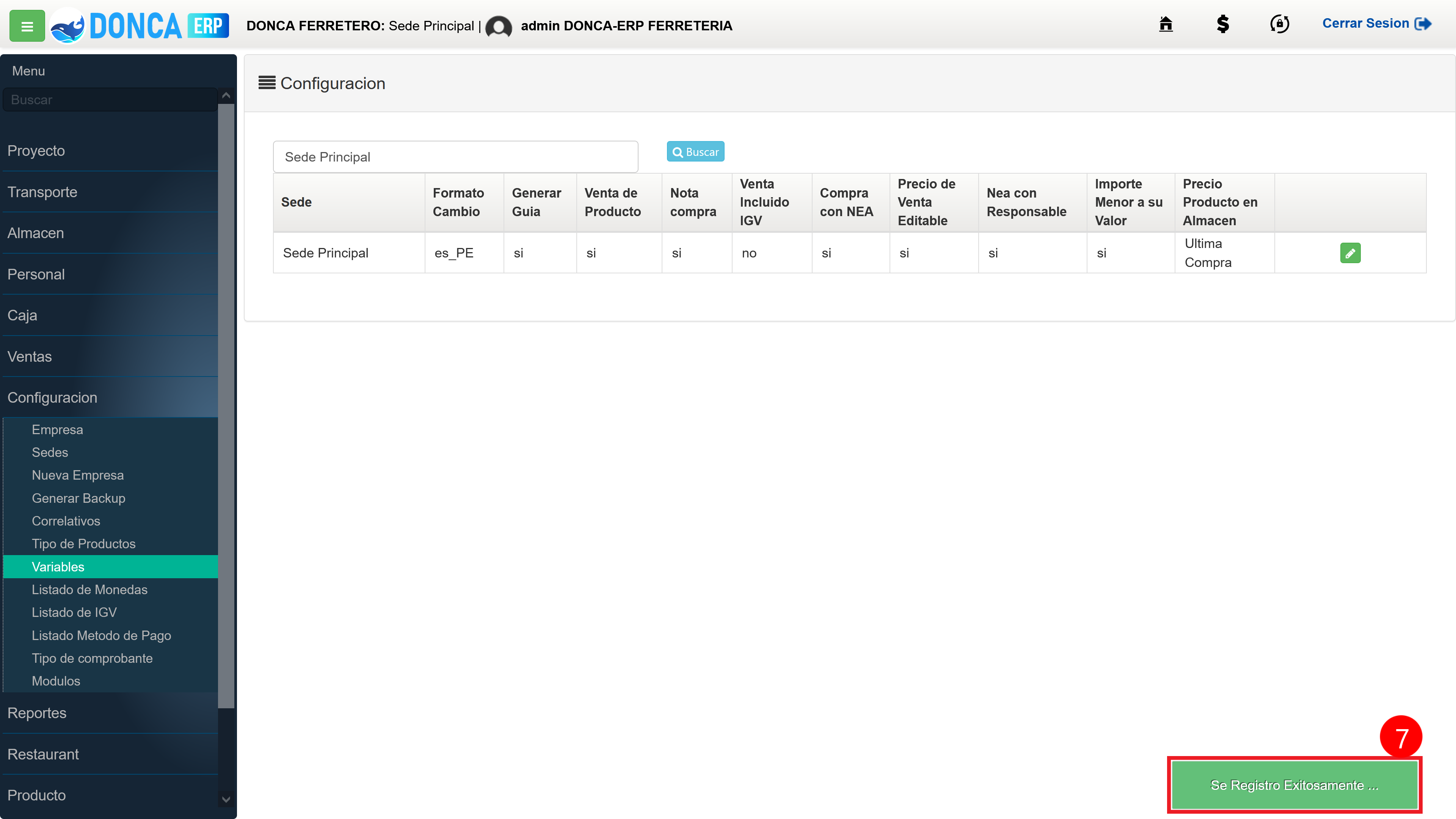Click the Nea con Responsable header
The width and height of the screenshot is (1456, 819).
click(x=1032, y=202)
